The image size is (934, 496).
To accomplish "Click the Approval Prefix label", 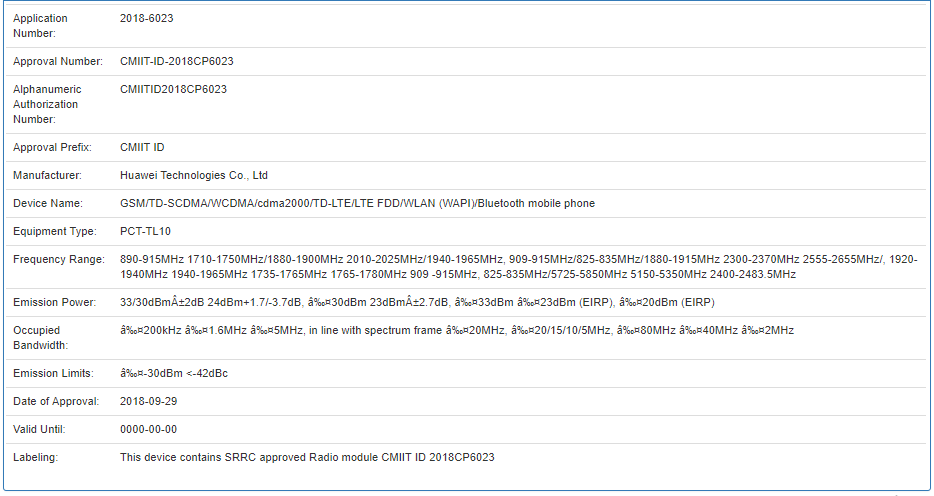I will (52, 147).
